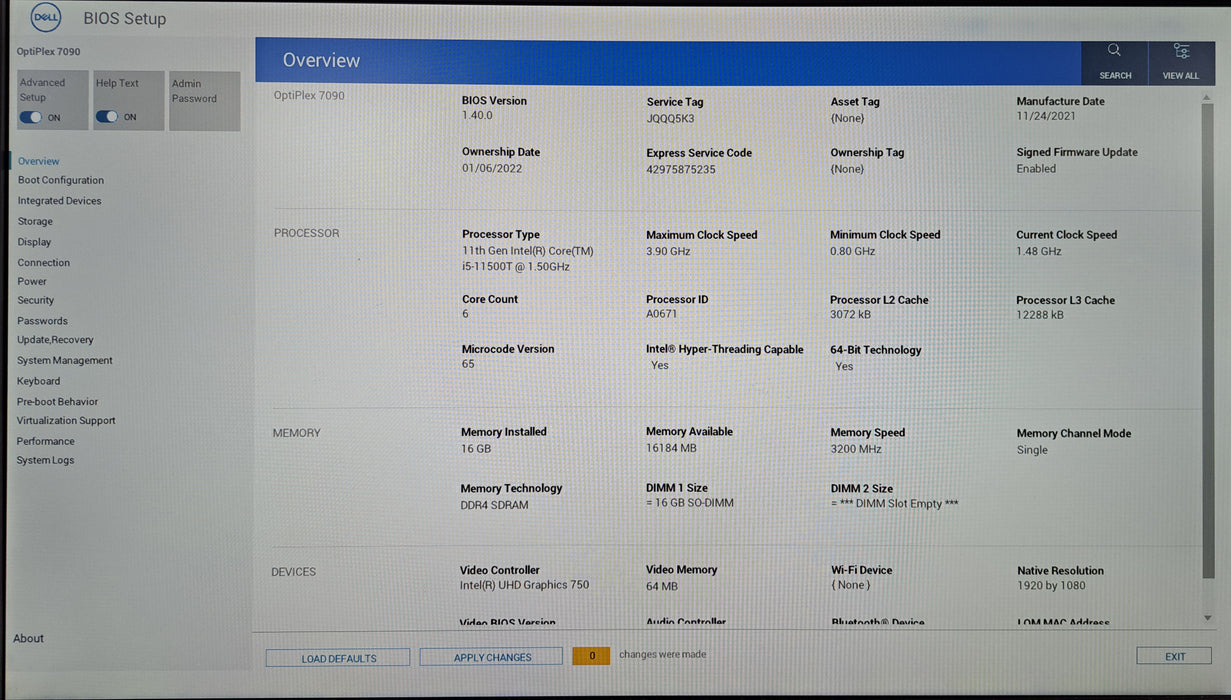The image size is (1231, 700).
Task: Click the DEVICES section heading
Action: tap(293, 572)
